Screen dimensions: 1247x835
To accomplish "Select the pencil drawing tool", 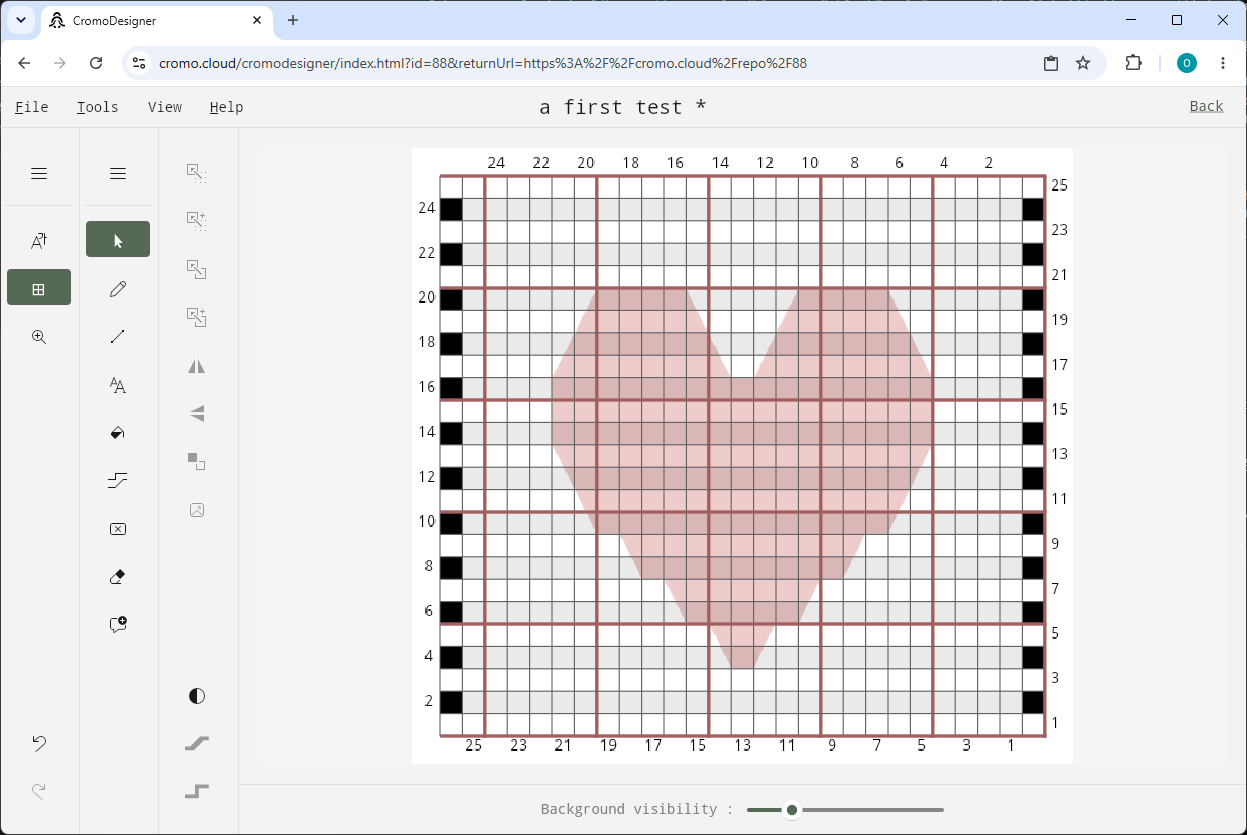I will (x=118, y=289).
